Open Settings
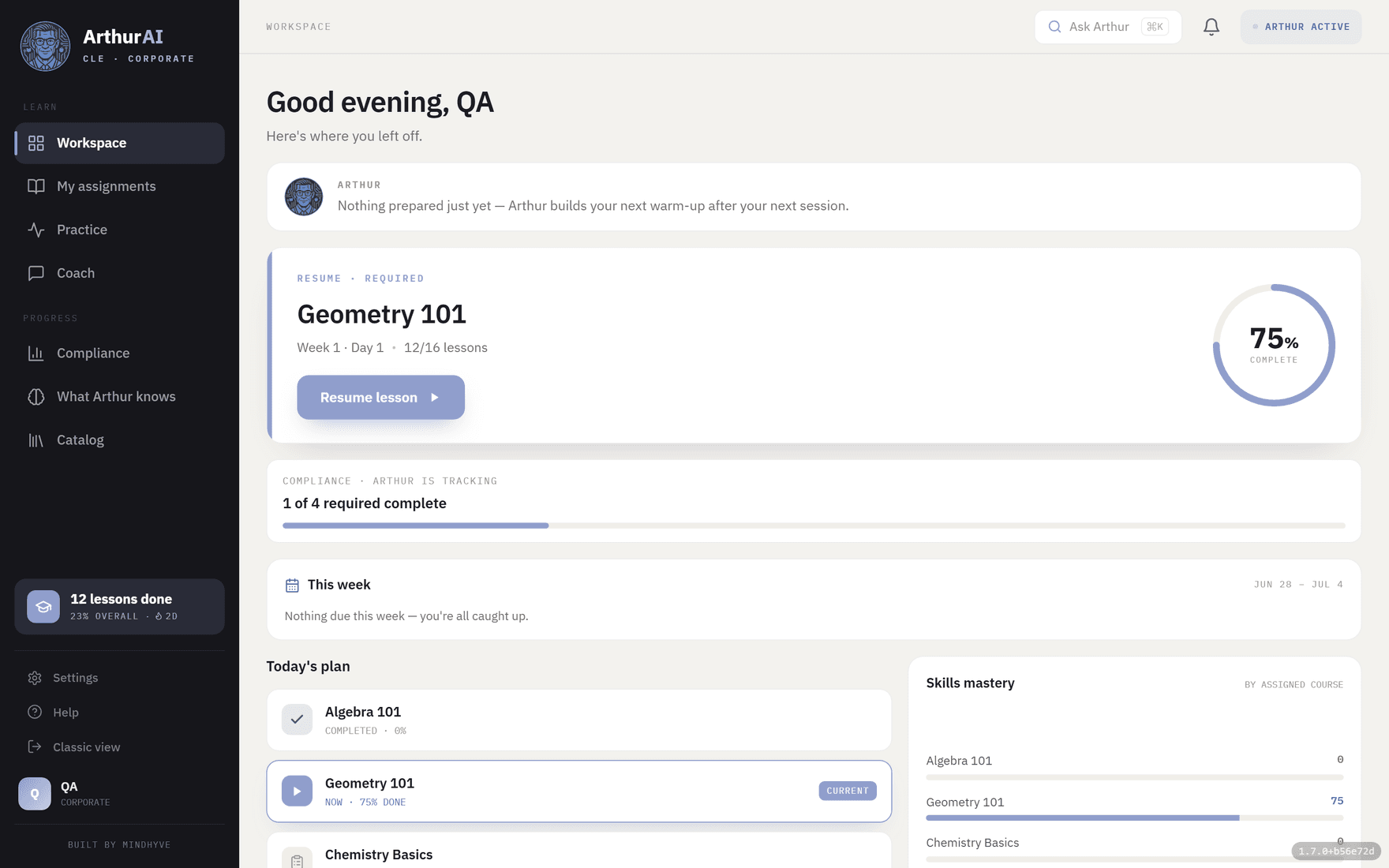 point(119,678)
